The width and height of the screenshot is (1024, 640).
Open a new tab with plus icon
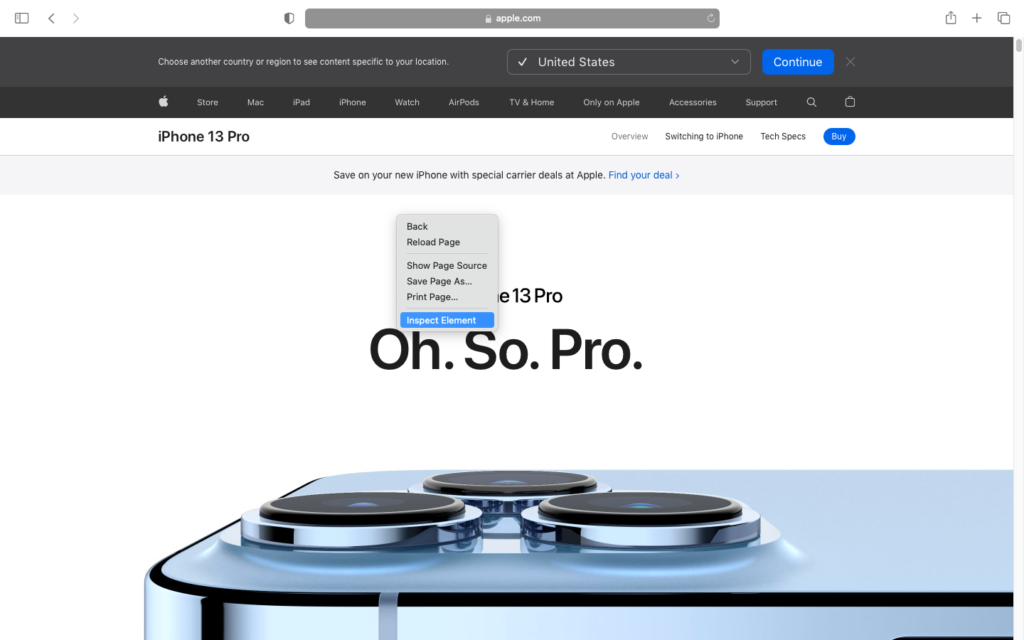click(976, 18)
